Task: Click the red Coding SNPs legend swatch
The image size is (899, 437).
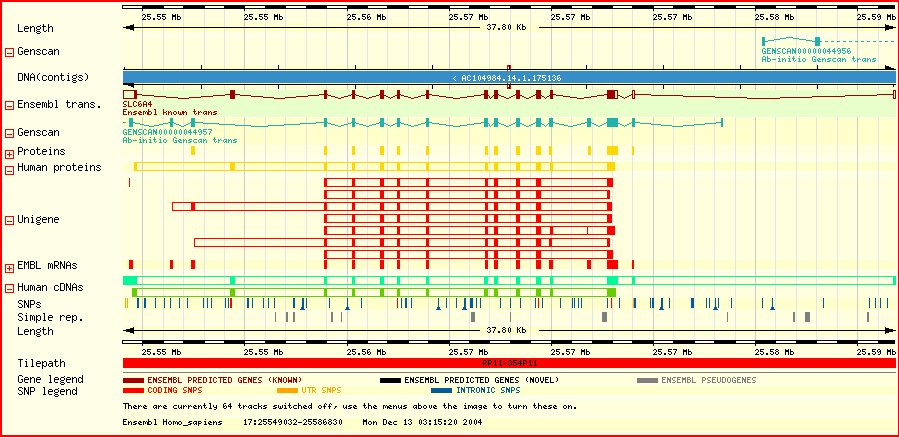Action: (133, 390)
